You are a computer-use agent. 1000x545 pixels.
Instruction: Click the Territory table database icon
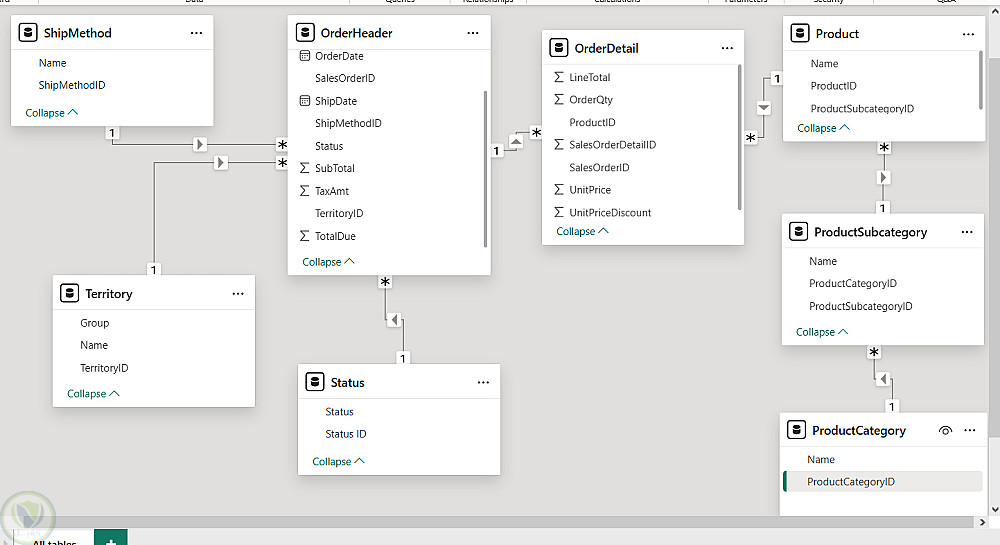pyautogui.click(x=69, y=294)
